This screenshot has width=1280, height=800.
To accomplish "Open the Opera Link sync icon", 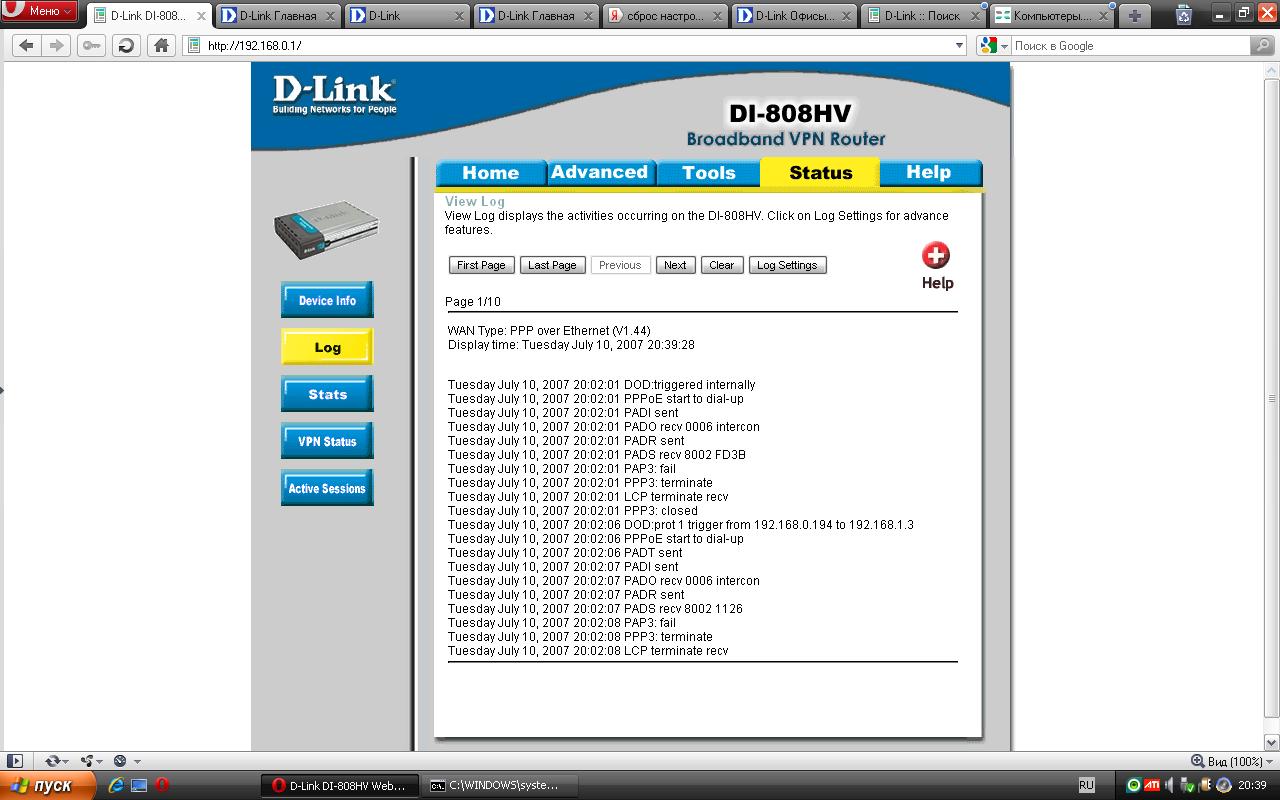I will (x=52, y=761).
